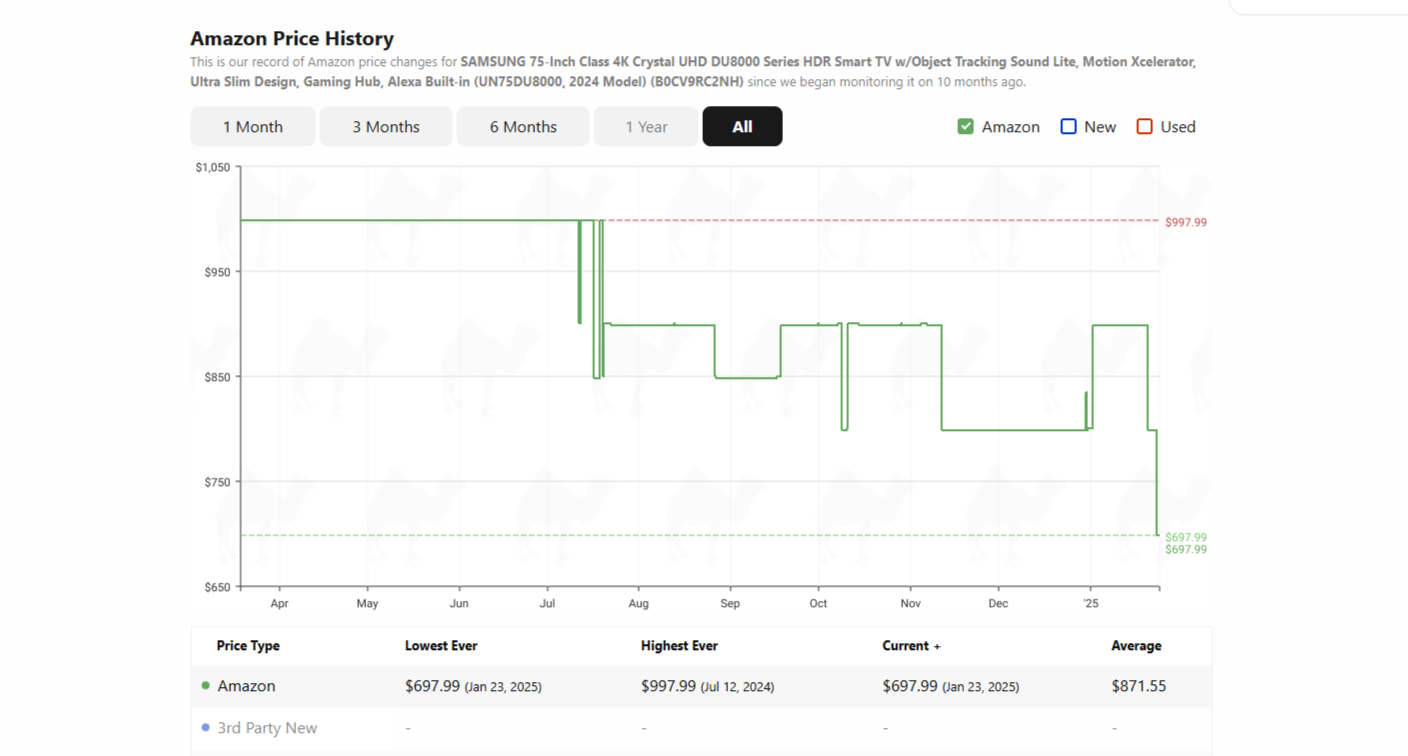Click the Price Type column header

click(248, 646)
